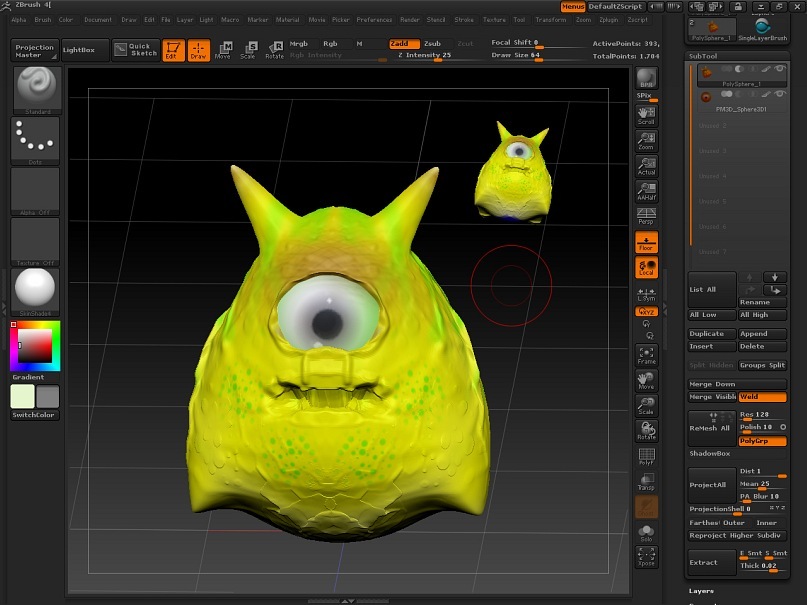
Task: Select the PolySphere_1 tool thumbnail at top
Action: 712,29
